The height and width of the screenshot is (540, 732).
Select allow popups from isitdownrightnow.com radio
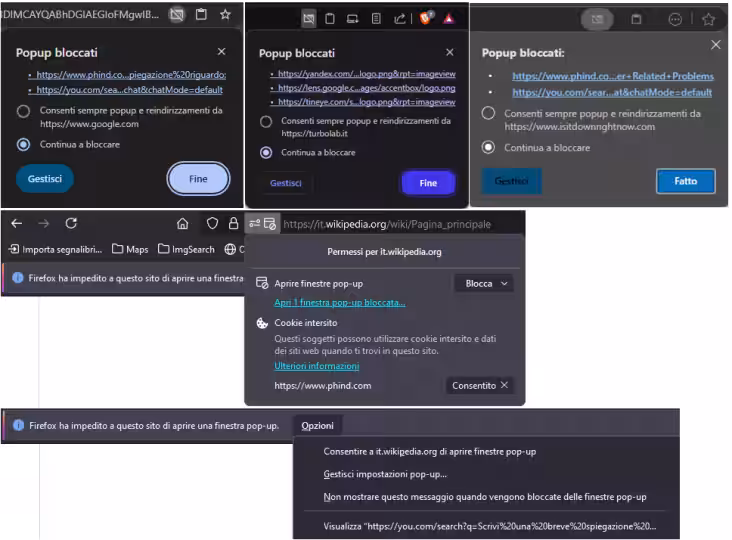coord(488,113)
